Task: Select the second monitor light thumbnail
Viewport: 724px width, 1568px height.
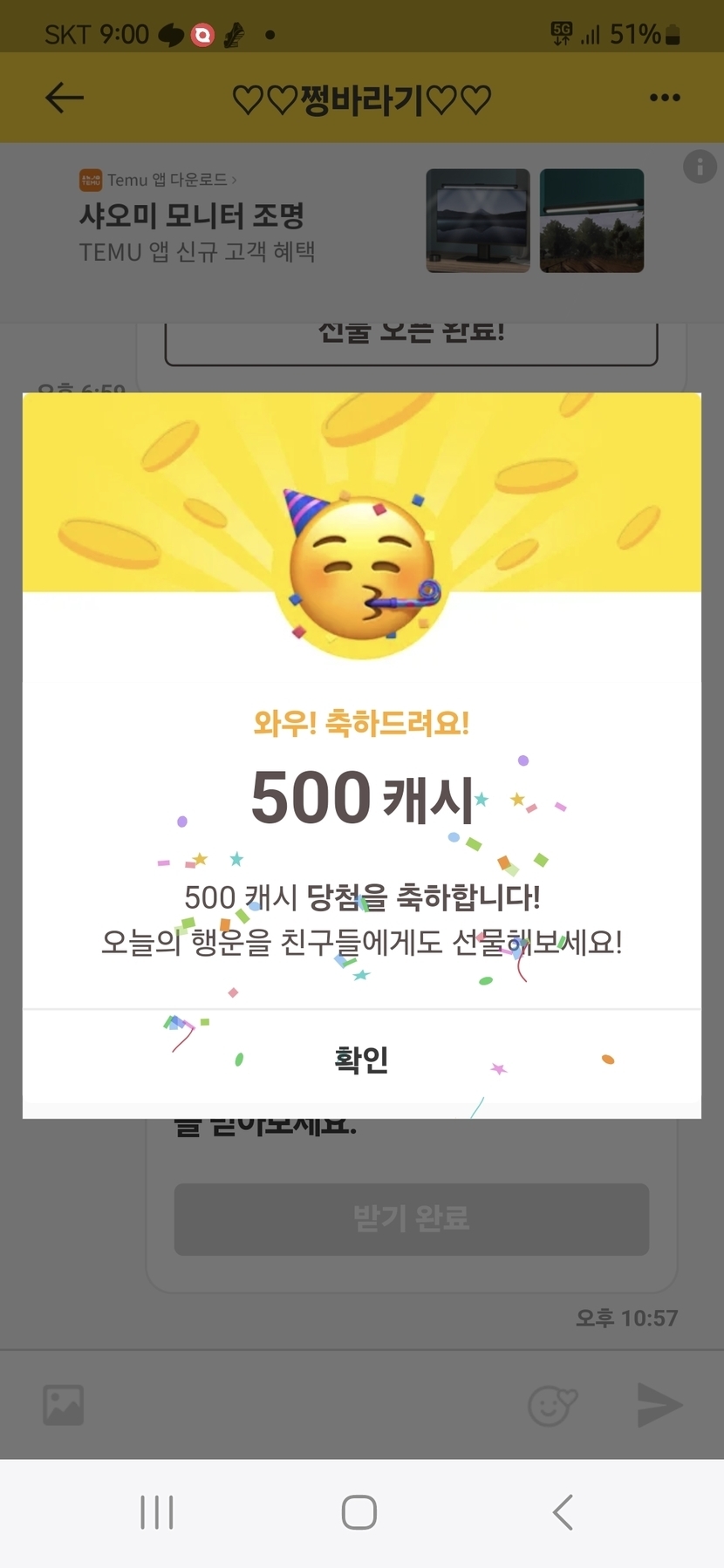Action: pos(592,221)
